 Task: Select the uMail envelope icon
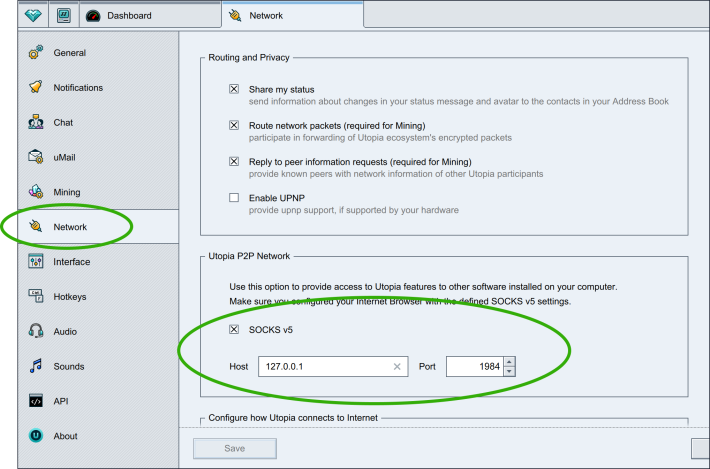[x=35, y=157]
